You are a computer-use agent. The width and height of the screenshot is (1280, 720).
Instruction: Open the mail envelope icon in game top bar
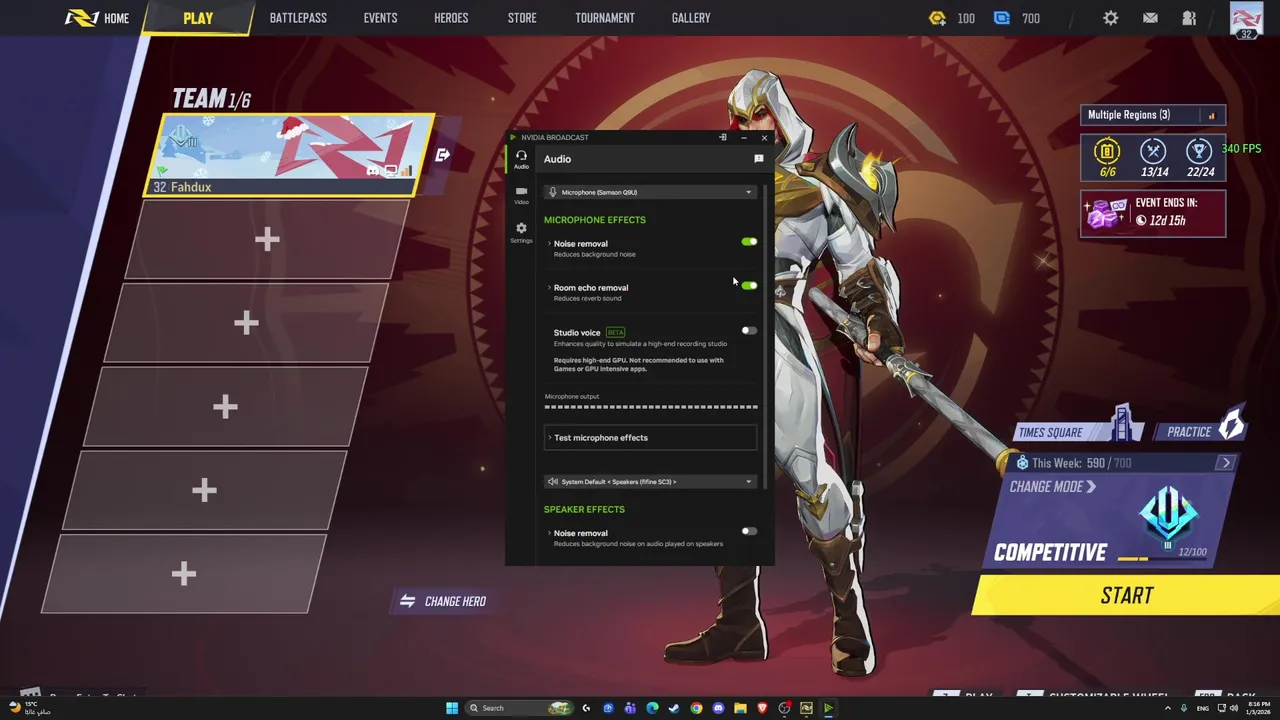click(1150, 18)
